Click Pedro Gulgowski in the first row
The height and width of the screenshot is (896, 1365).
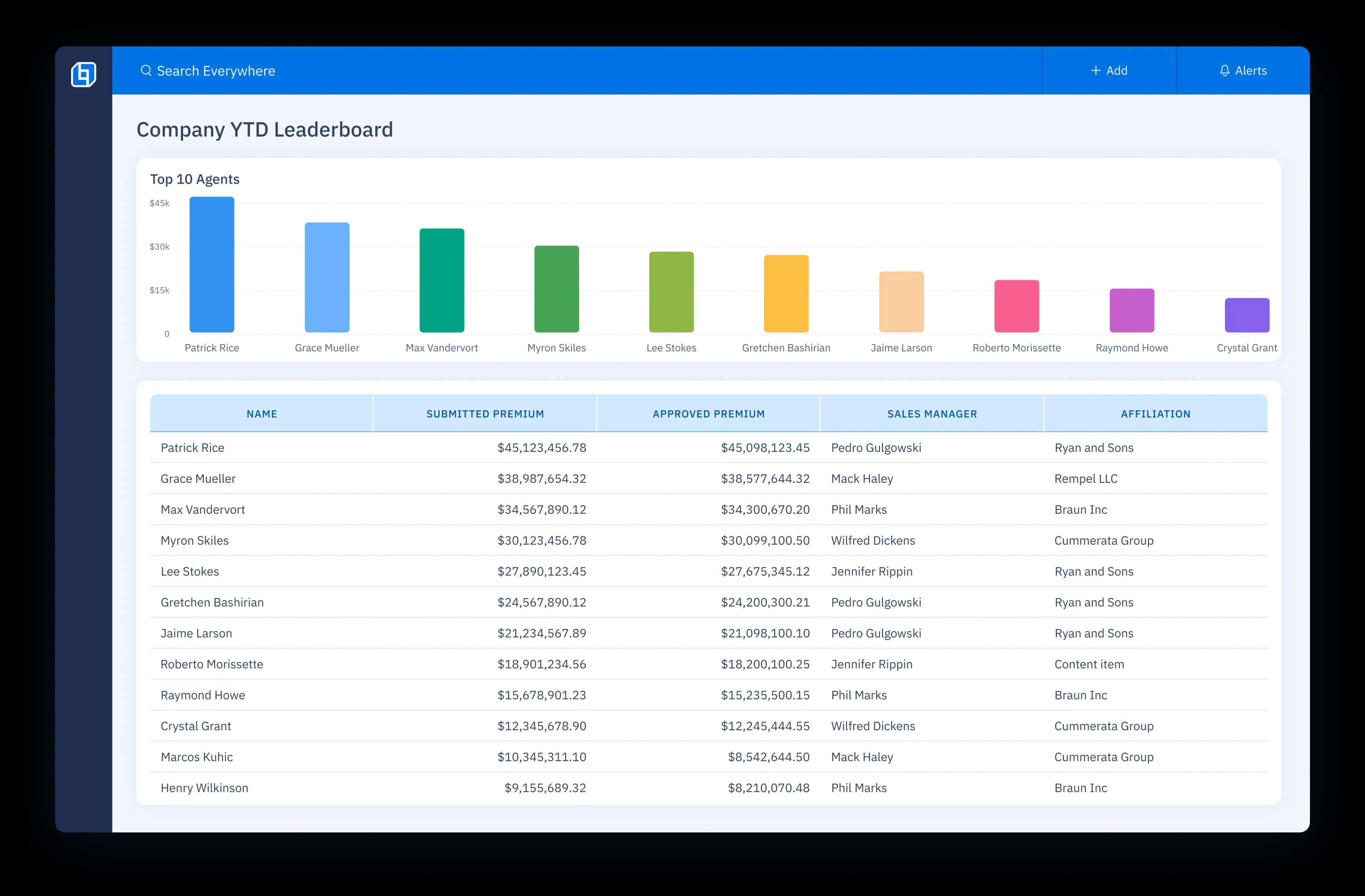pyautogui.click(x=876, y=448)
